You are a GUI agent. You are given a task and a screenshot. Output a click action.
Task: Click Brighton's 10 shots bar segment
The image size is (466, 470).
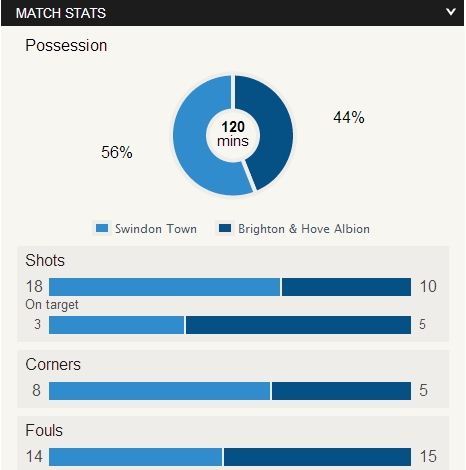346,287
